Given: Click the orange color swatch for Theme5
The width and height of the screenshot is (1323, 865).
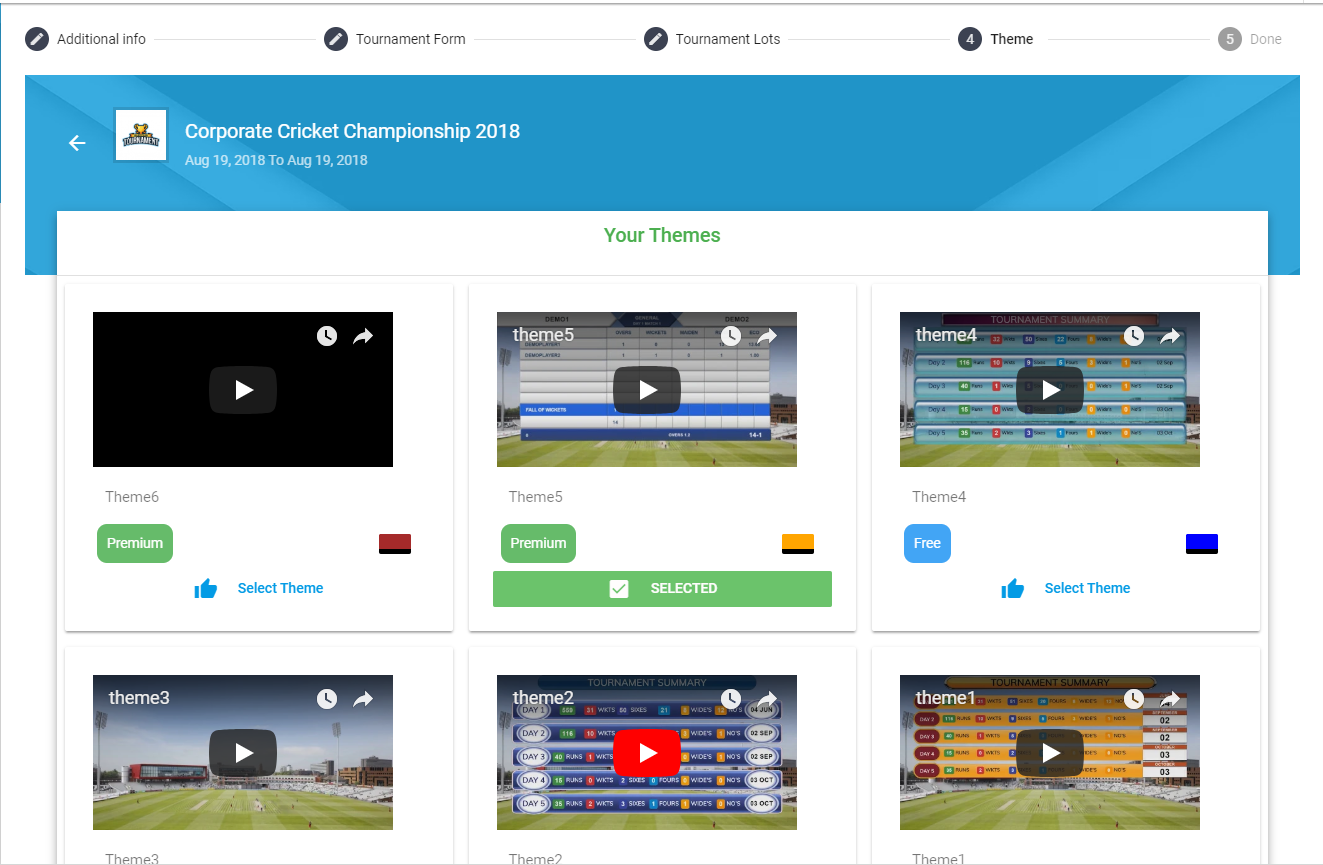Looking at the screenshot, I should (x=798, y=544).
